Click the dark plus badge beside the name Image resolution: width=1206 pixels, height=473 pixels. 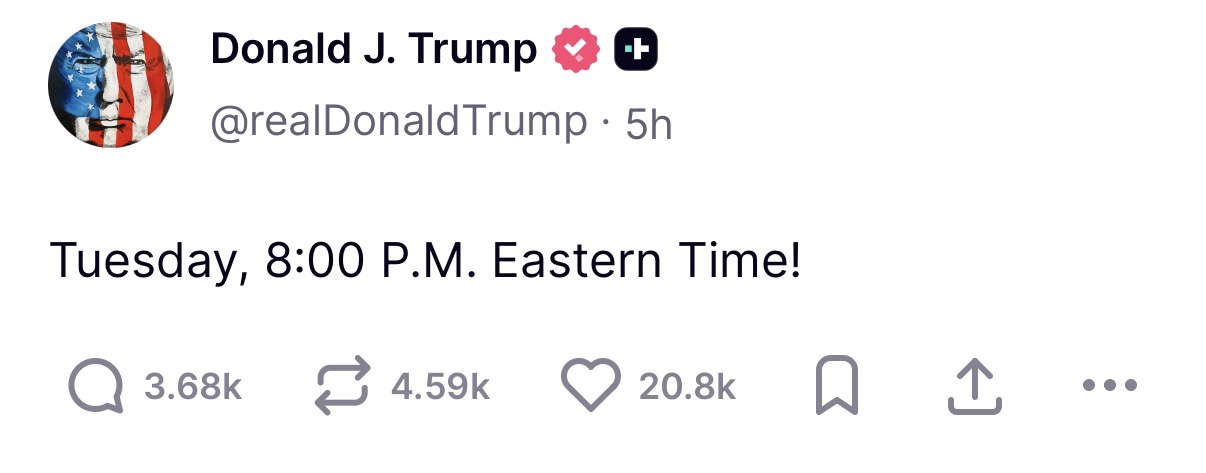pyautogui.click(x=637, y=50)
